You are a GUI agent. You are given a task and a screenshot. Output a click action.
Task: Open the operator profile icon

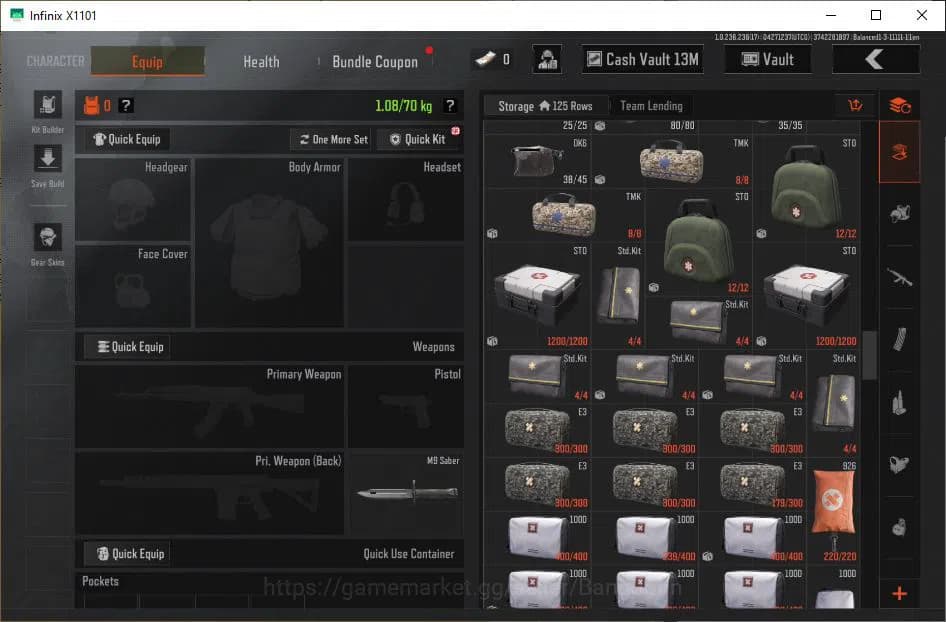[546, 59]
